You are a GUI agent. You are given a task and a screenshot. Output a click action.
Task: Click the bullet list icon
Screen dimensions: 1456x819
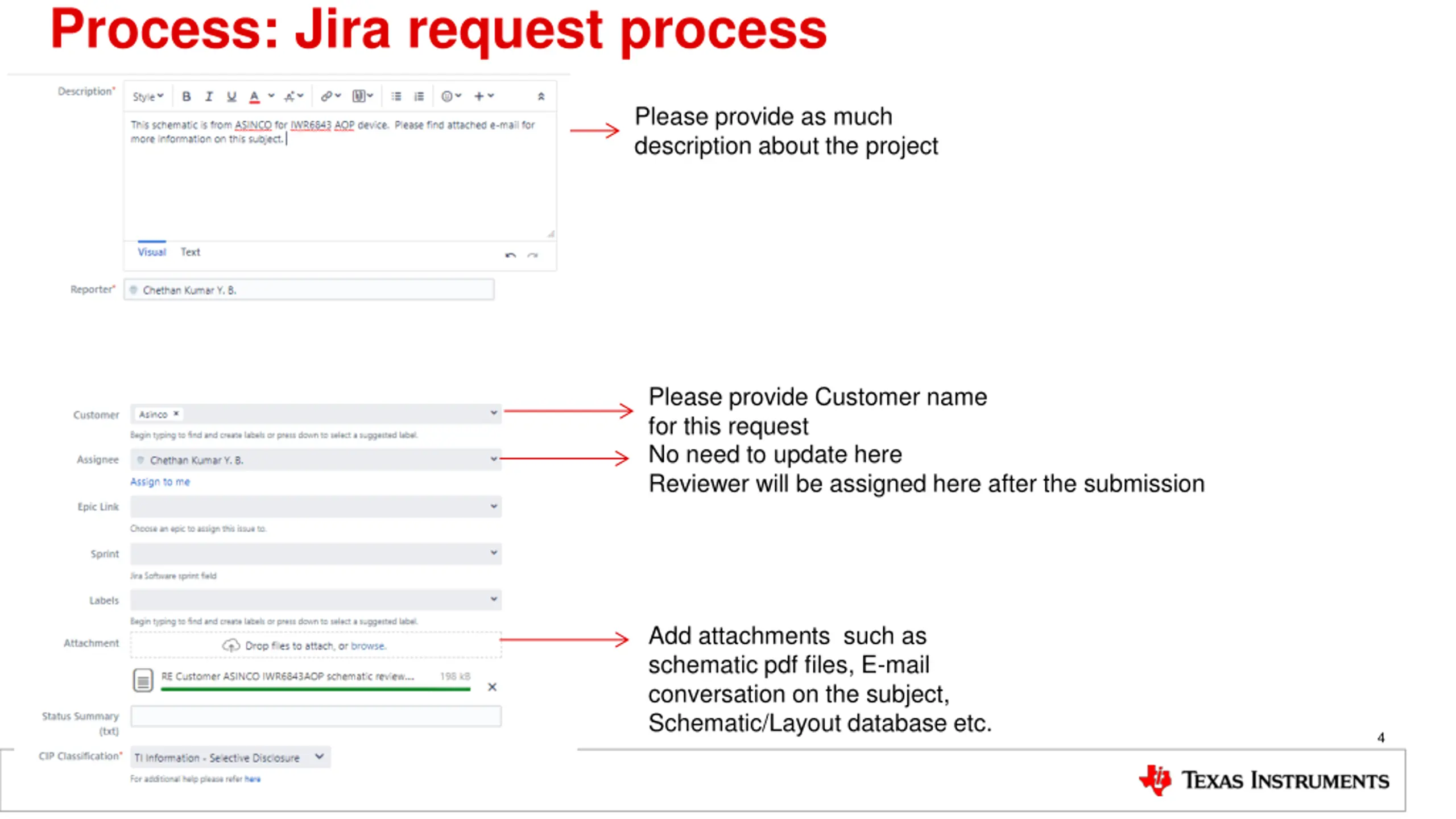tap(396, 97)
